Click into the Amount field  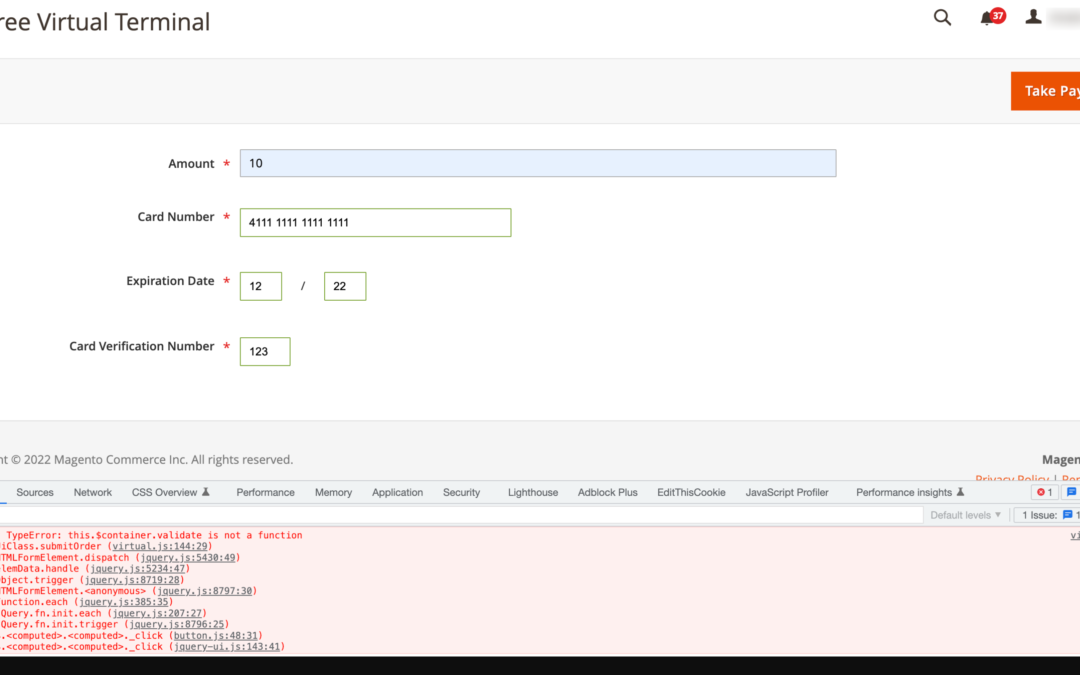click(x=537, y=163)
